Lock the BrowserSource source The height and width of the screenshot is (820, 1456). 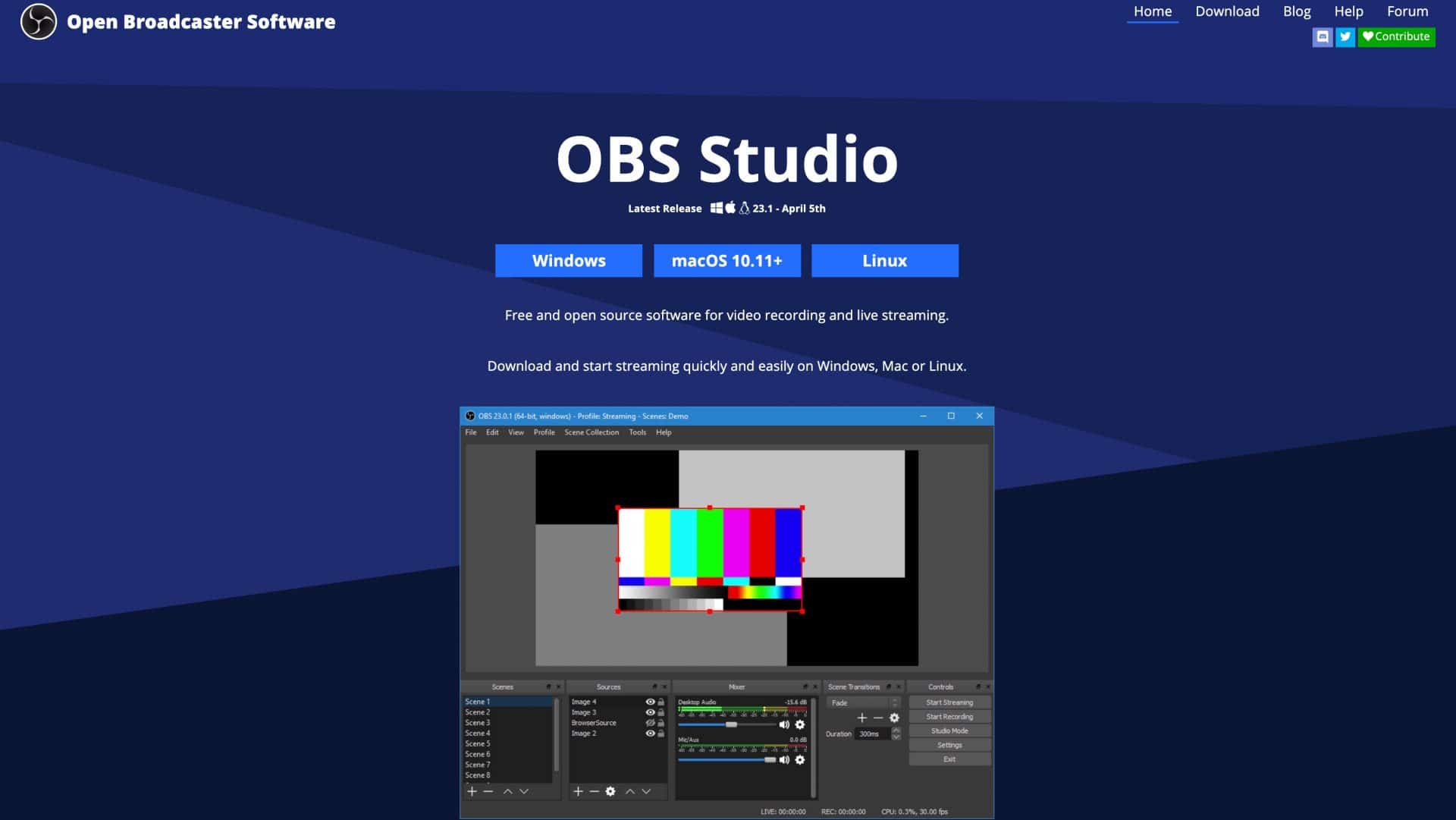click(661, 723)
